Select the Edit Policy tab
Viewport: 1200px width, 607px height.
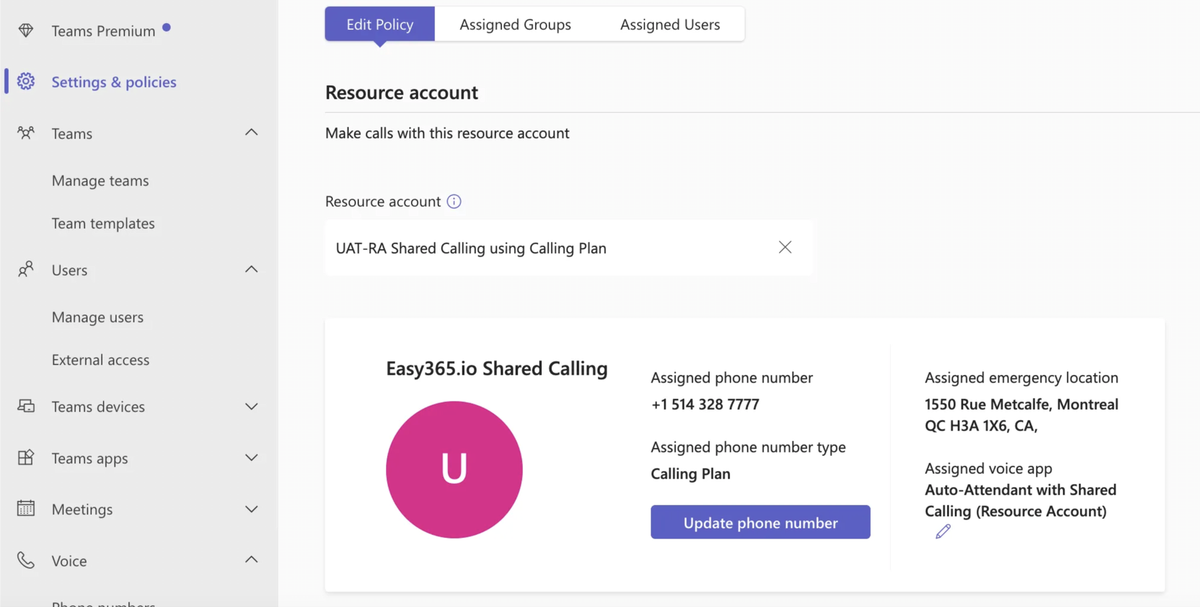click(379, 24)
